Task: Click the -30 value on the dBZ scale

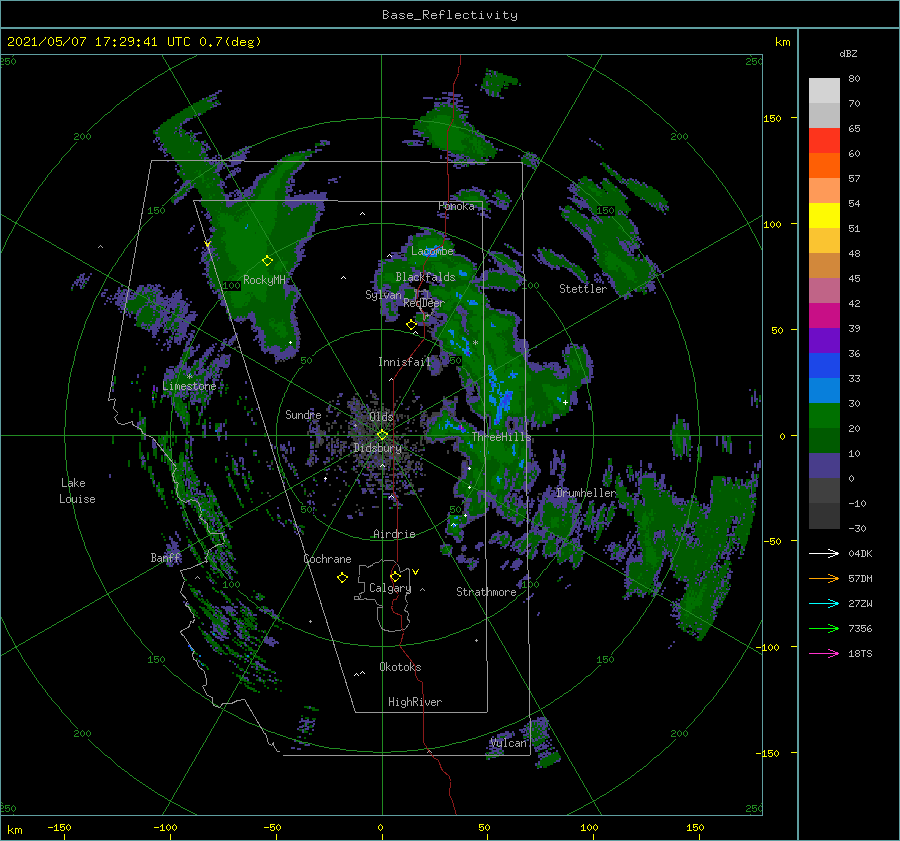Action: pos(857,528)
